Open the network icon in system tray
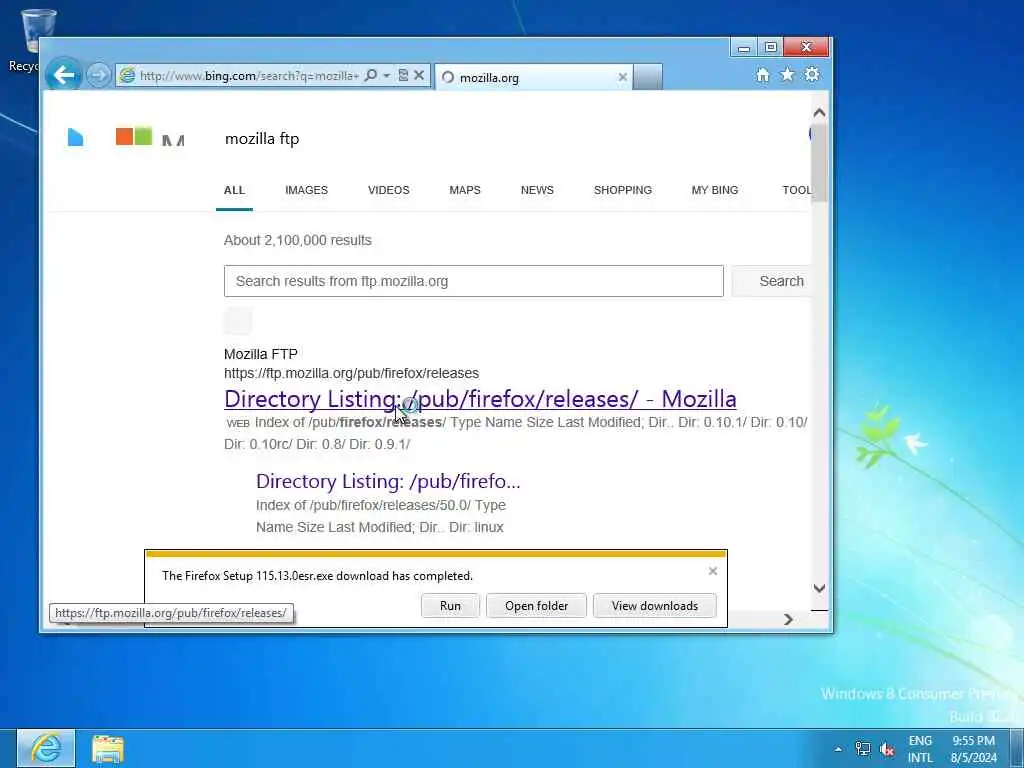This screenshot has height=768, width=1024. pyautogui.click(x=863, y=749)
